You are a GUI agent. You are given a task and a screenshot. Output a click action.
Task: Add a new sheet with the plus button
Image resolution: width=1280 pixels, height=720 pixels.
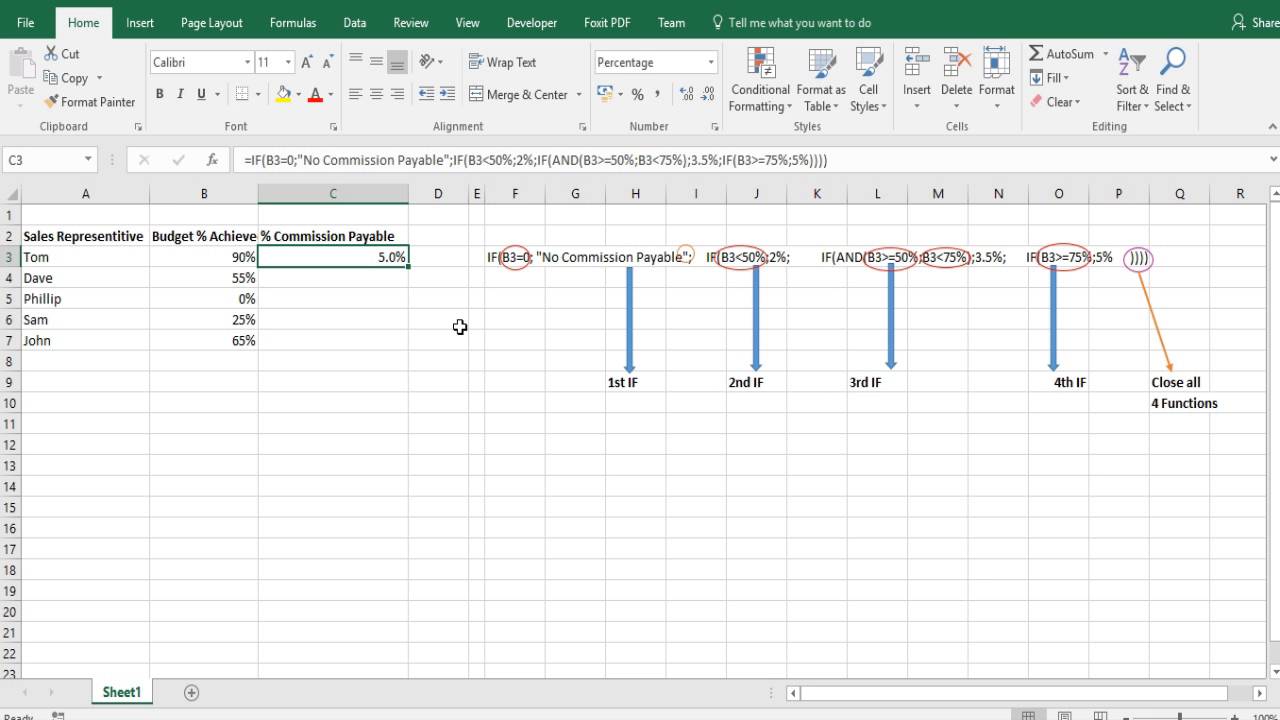click(191, 692)
